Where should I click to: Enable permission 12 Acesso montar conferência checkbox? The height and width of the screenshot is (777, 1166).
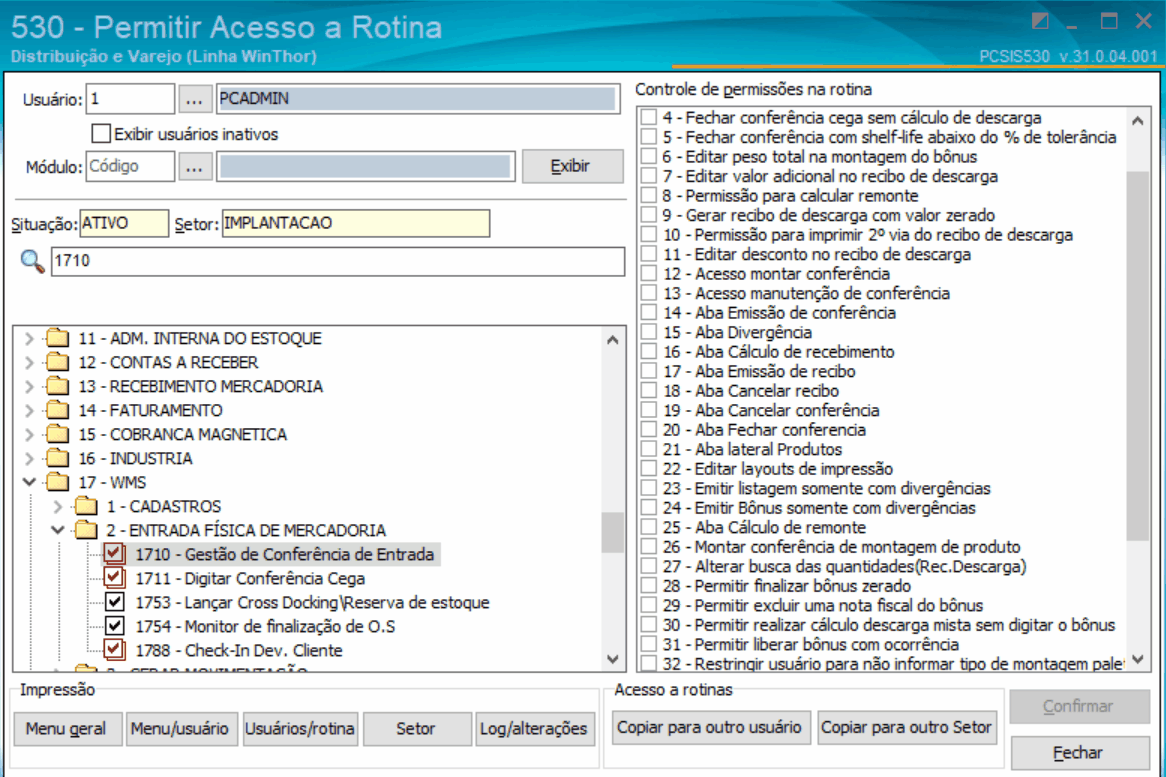click(x=649, y=274)
